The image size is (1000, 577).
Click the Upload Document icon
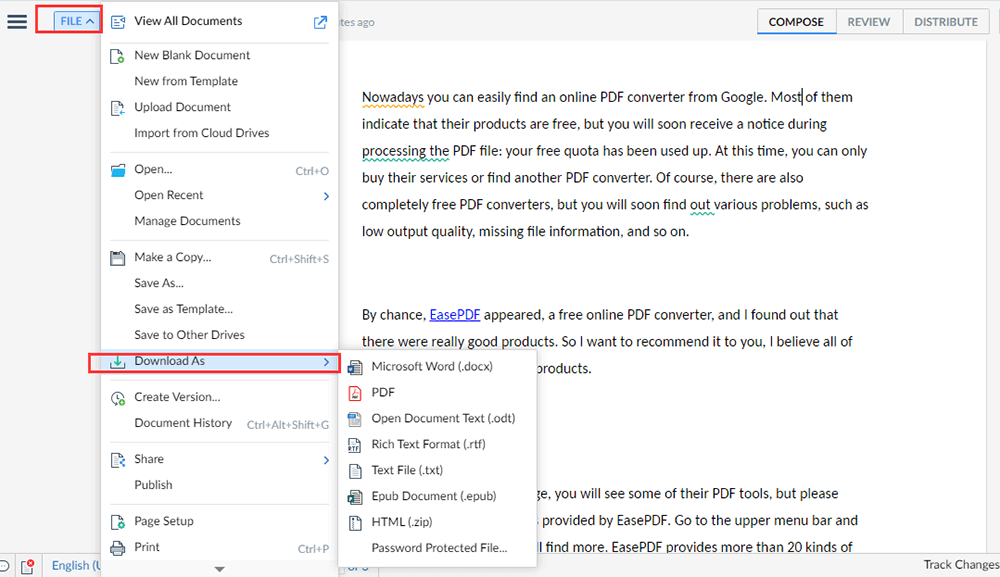click(117, 107)
